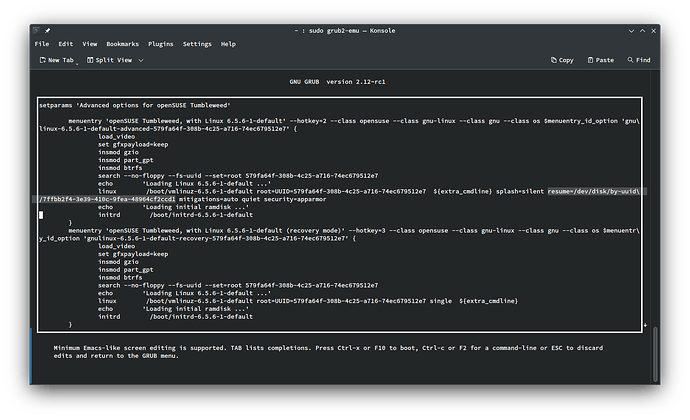Viewport: 690px width, 420px height.
Task: Click the highlighted resume=/dev/disk/by-uuid text
Action: click(x=593, y=192)
